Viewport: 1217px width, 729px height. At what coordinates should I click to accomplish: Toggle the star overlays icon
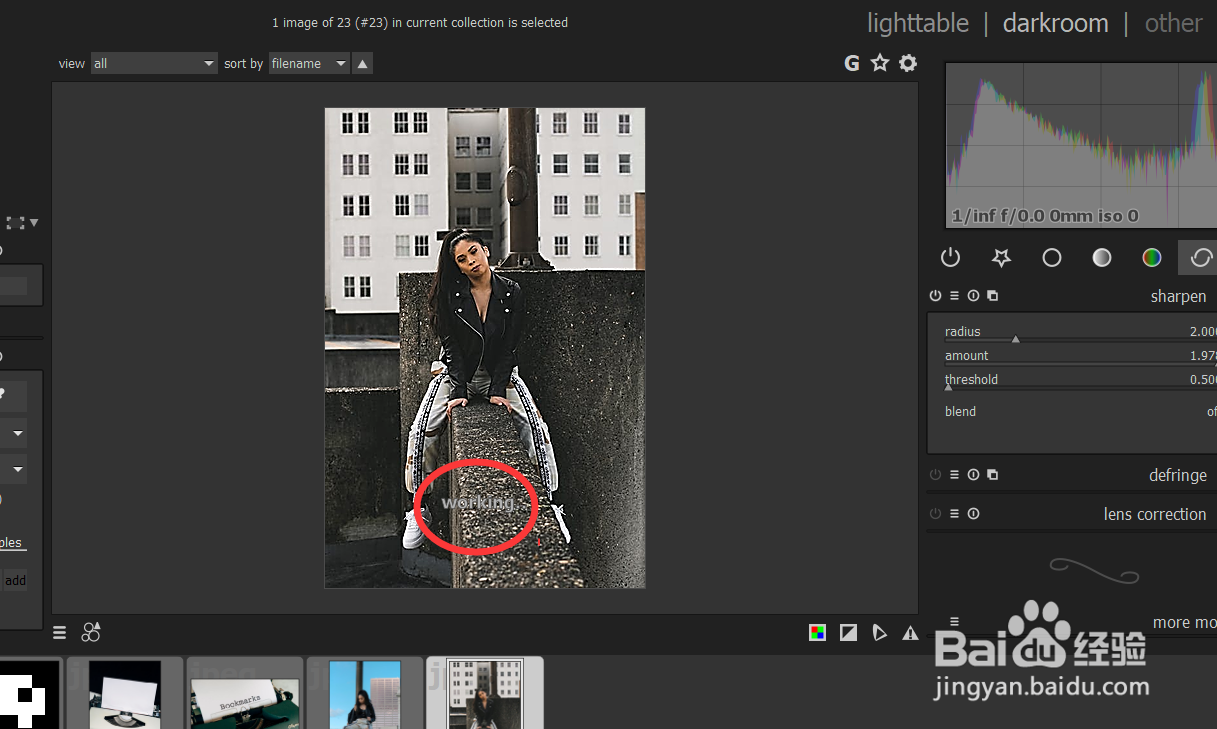tap(880, 63)
